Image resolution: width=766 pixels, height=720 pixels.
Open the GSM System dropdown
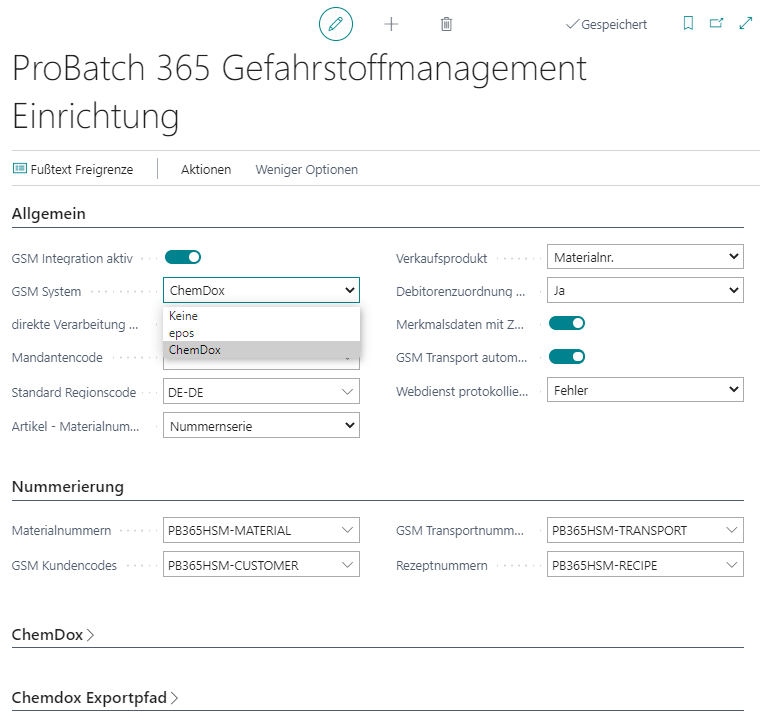(261, 290)
